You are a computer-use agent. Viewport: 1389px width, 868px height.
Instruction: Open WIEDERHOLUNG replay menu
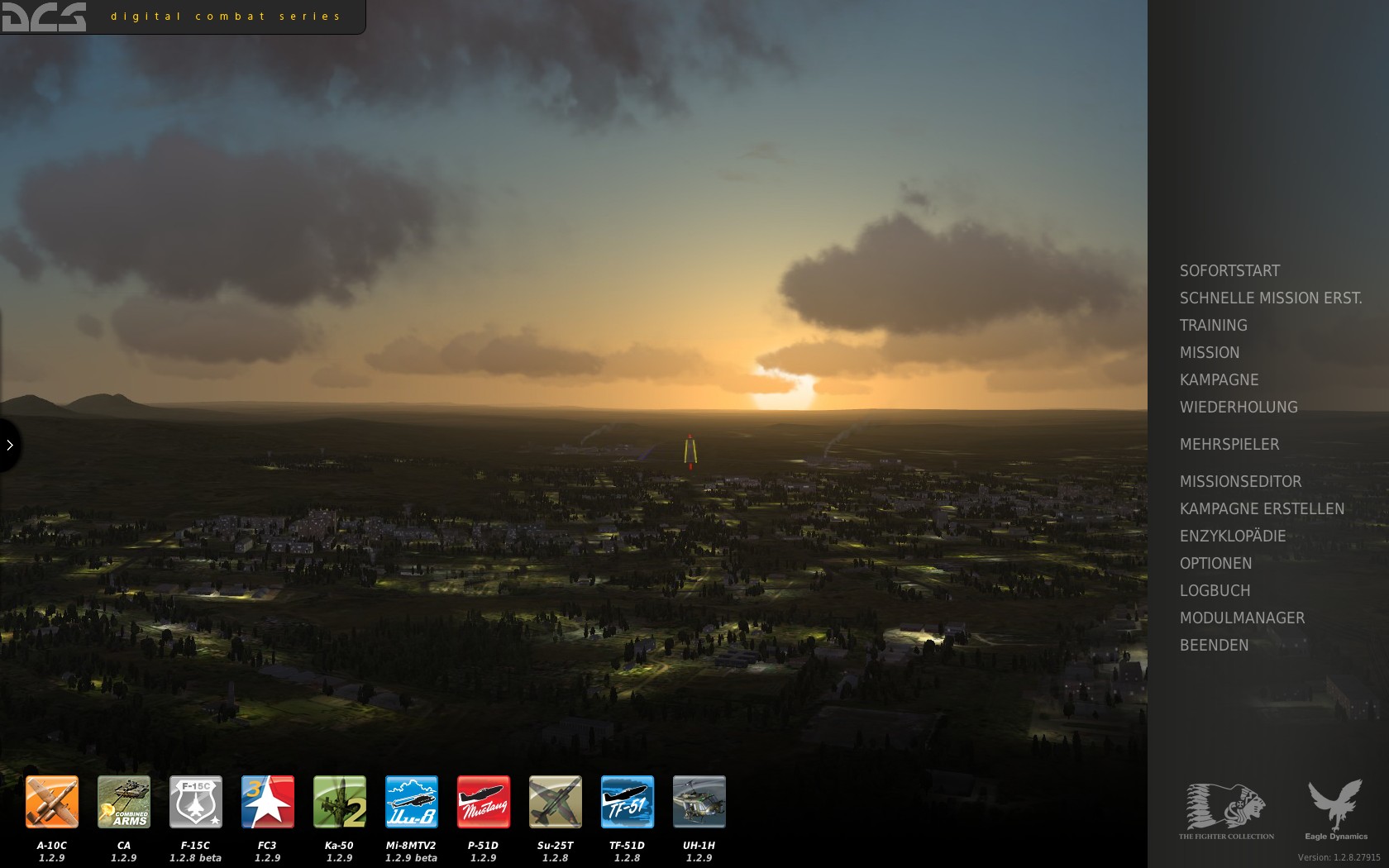(x=1239, y=408)
